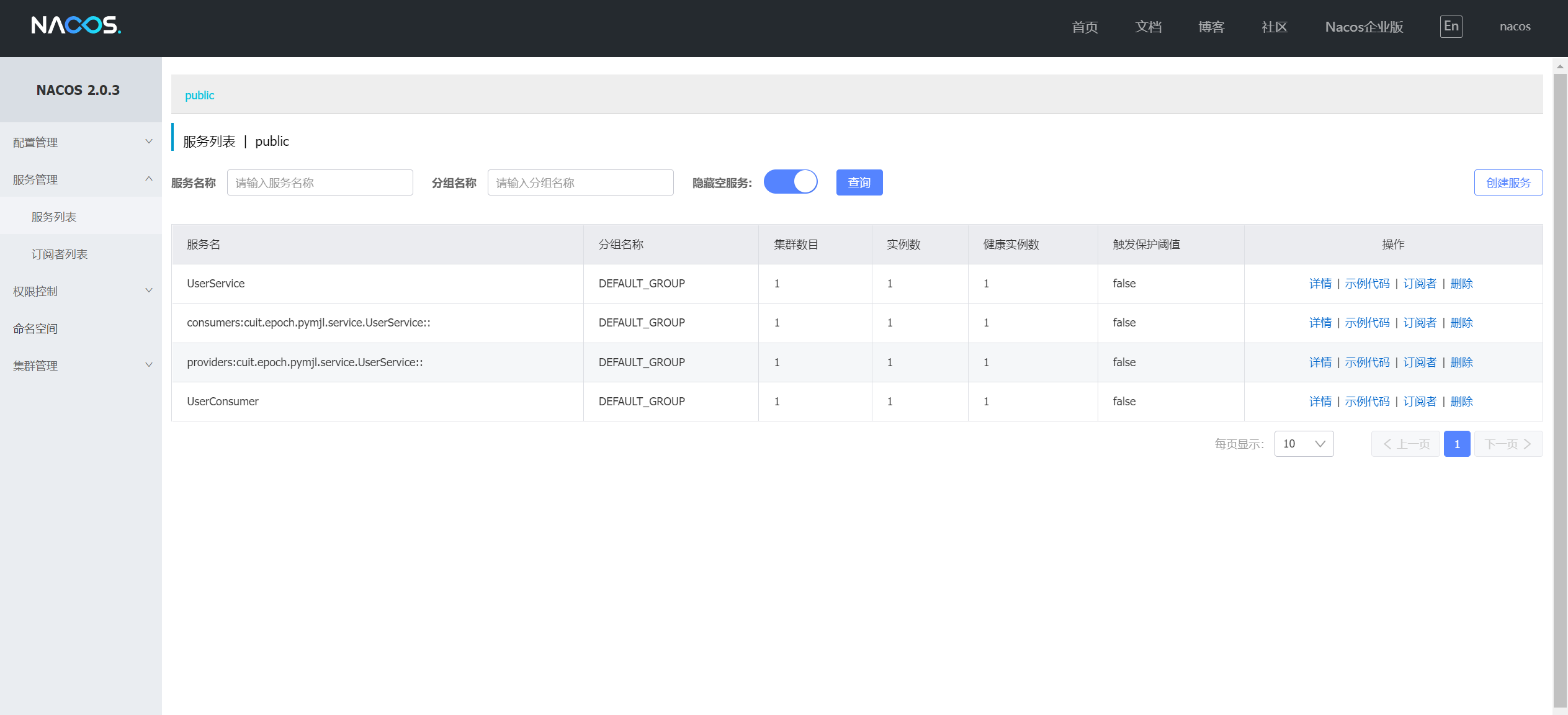Expand the 集群管理 menu
1568x715 pixels.
point(81,366)
